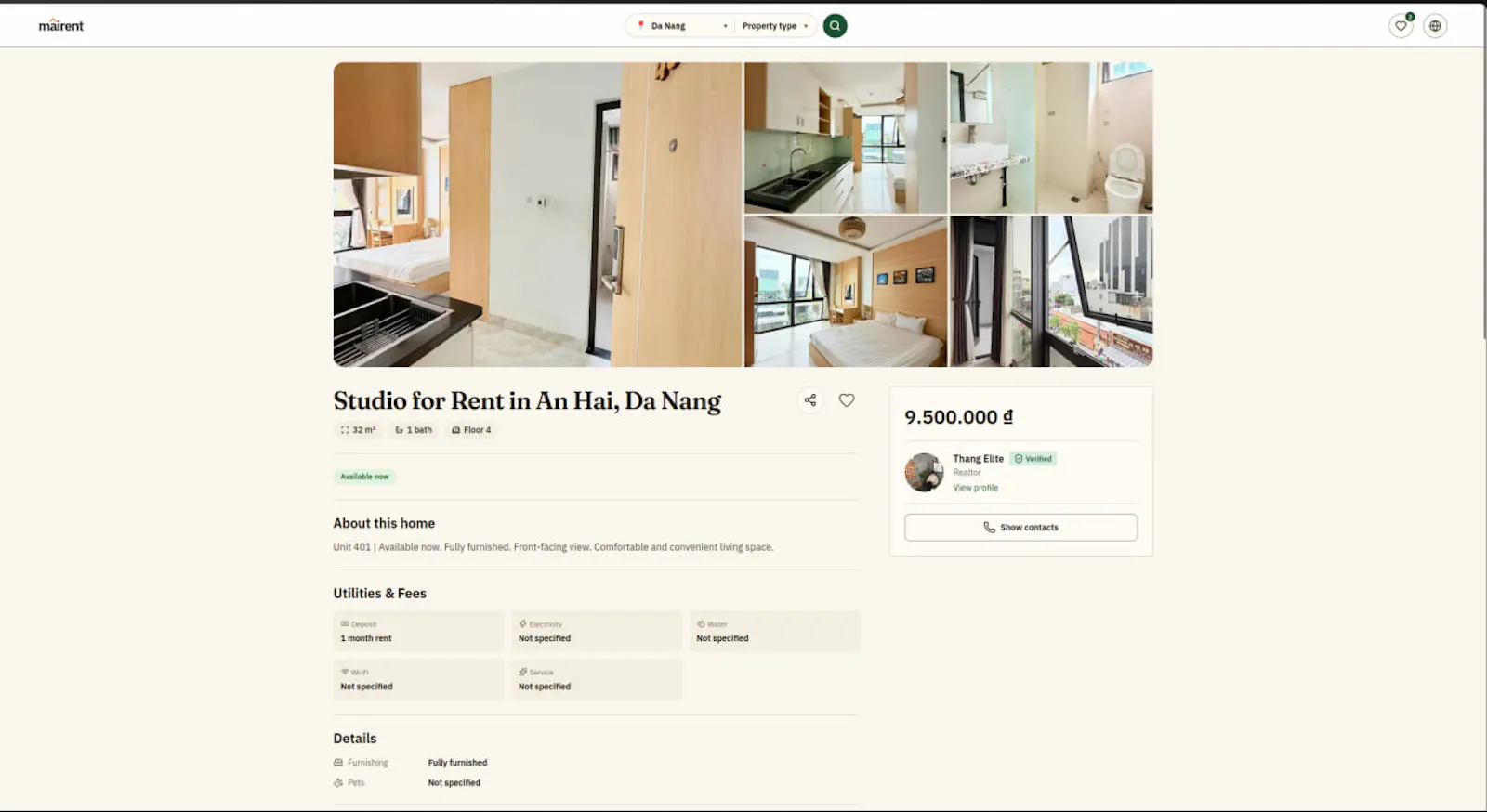
Task: Share this listing via share icon
Action: (810, 400)
